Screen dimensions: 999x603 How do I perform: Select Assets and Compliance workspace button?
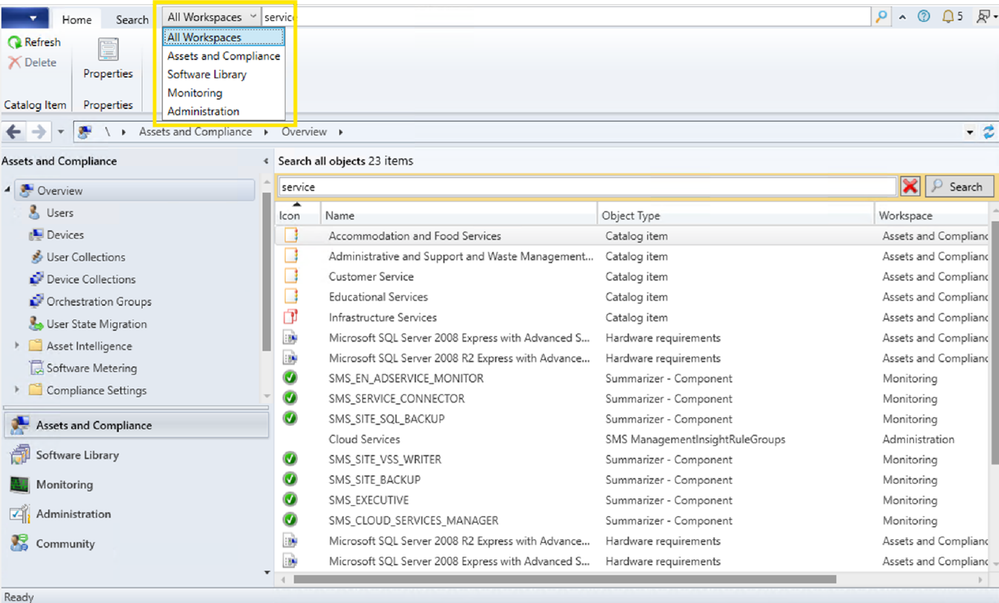pyautogui.click(x=136, y=425)
